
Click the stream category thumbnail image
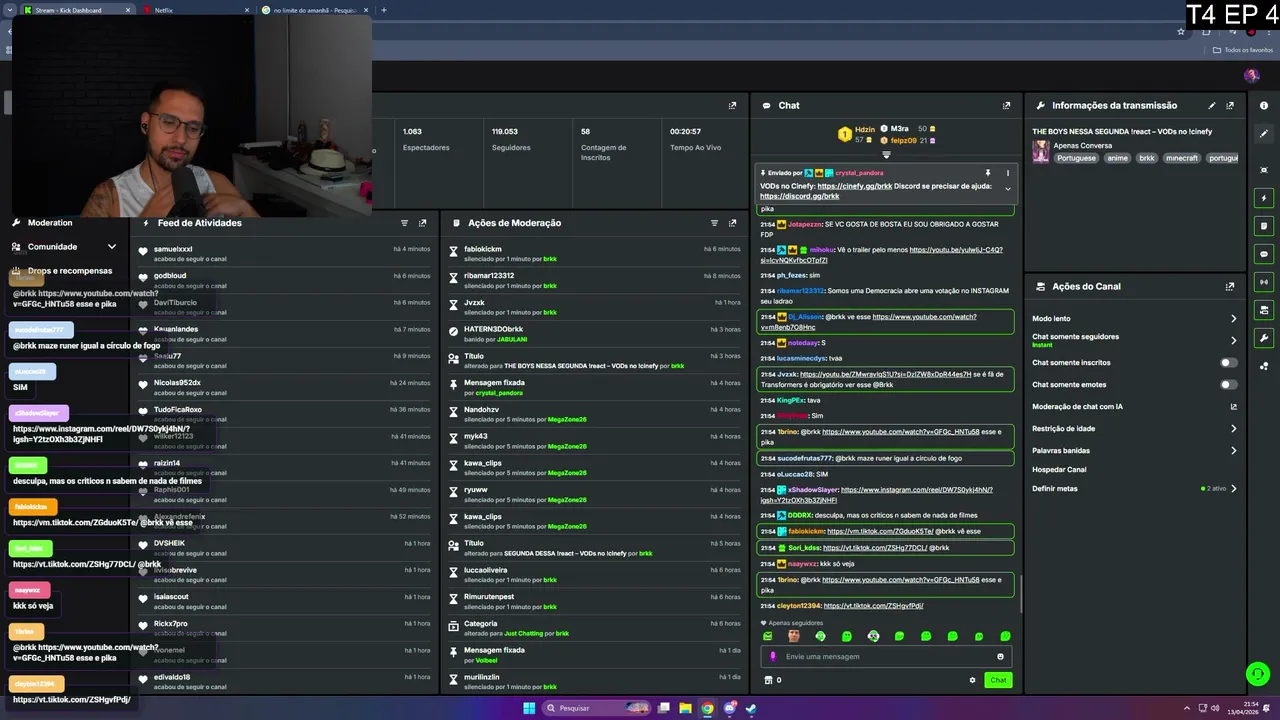pos(1041,151)
